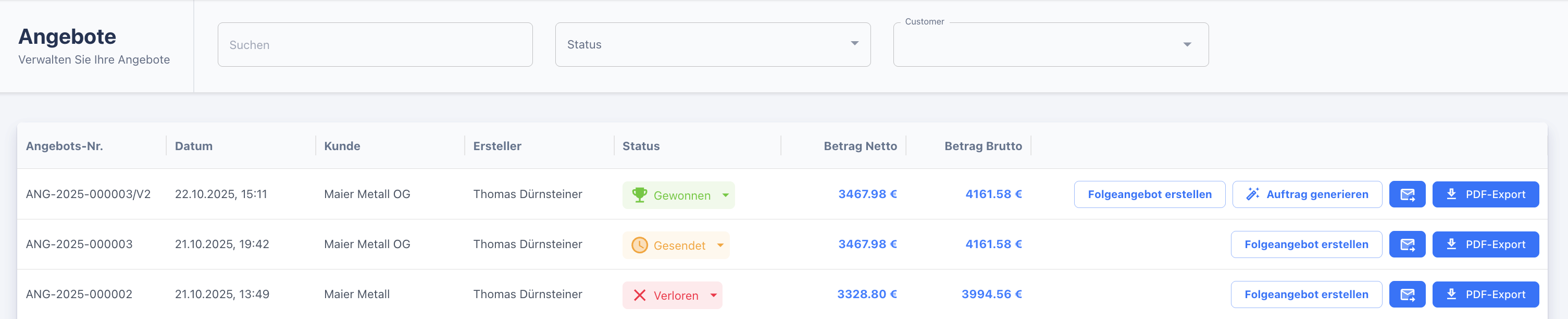Export PDF for offer ANG-2025-000003/V2

tap(1485, 195)
